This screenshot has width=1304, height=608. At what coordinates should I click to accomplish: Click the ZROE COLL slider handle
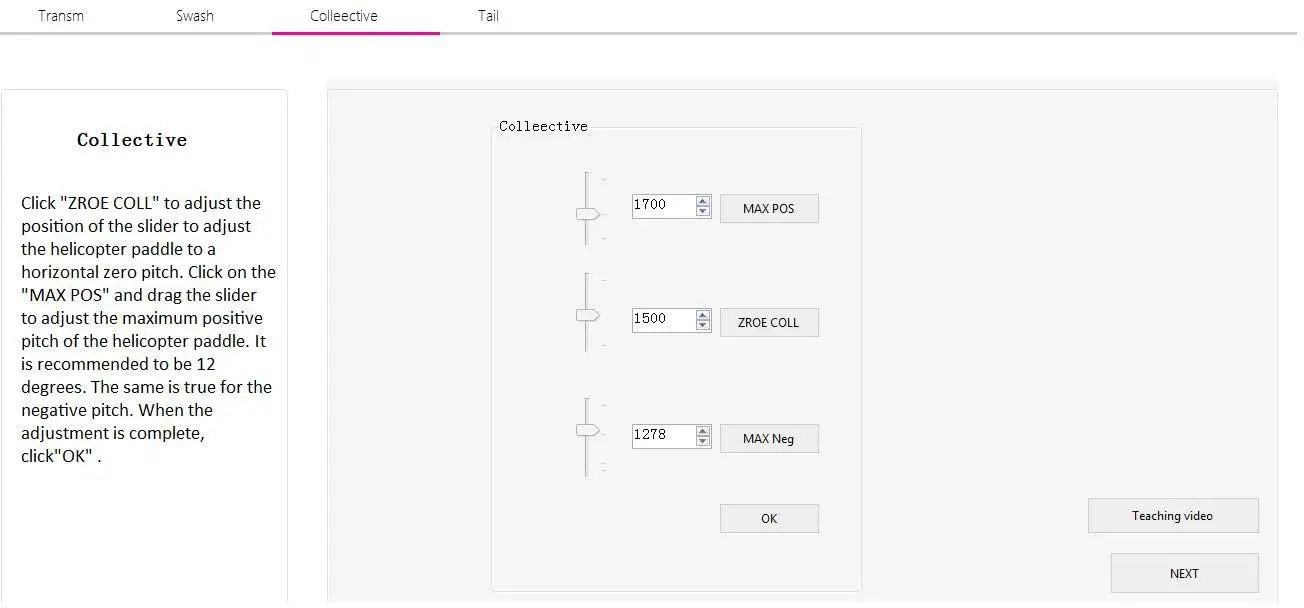587,315
